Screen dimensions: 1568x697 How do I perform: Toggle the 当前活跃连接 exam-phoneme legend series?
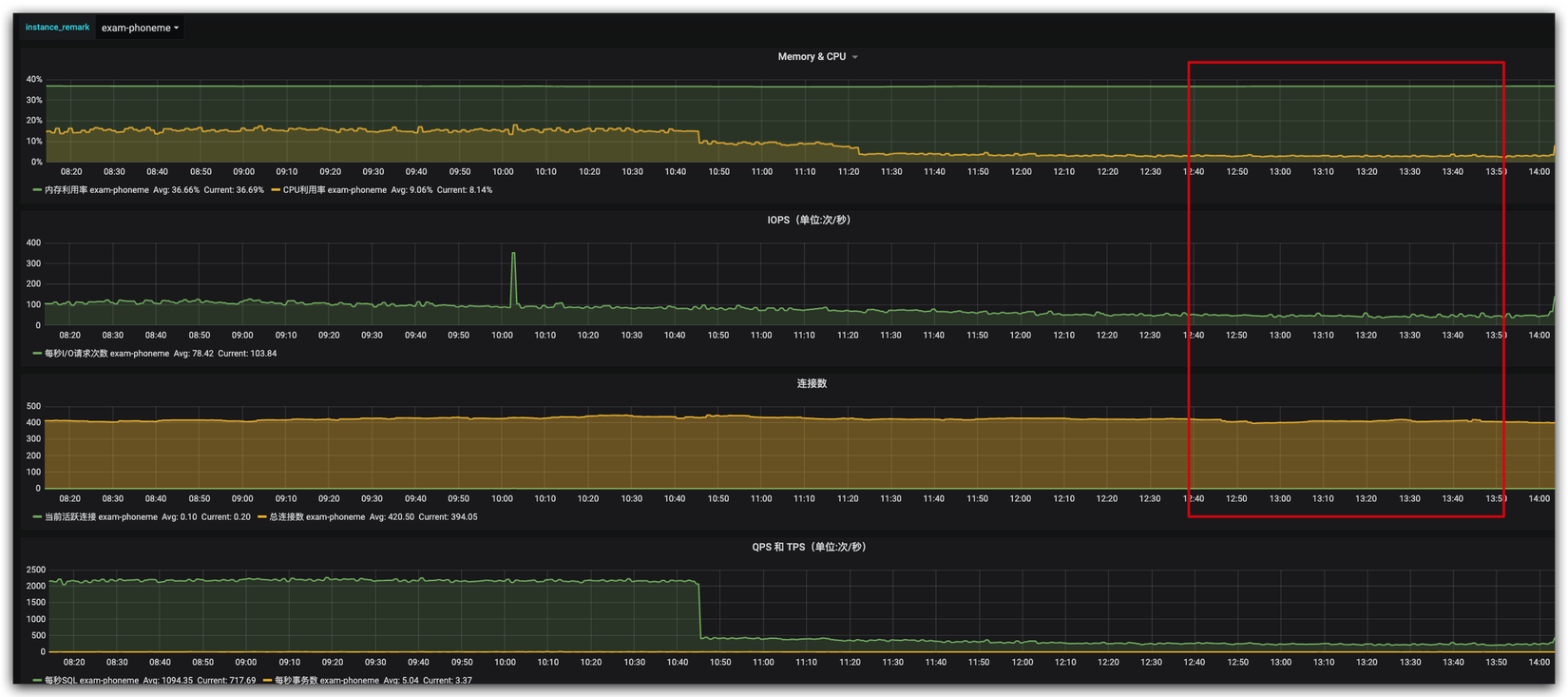[x=101, y=517]
